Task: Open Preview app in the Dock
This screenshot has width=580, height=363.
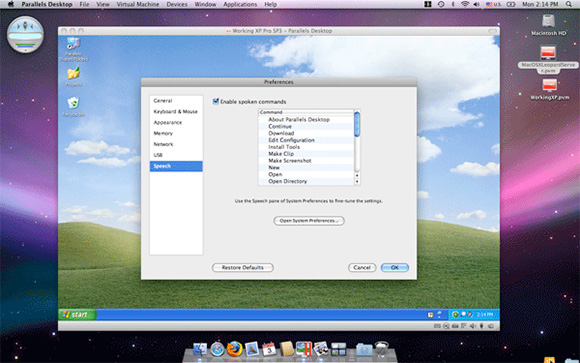Action: point(321,349)
